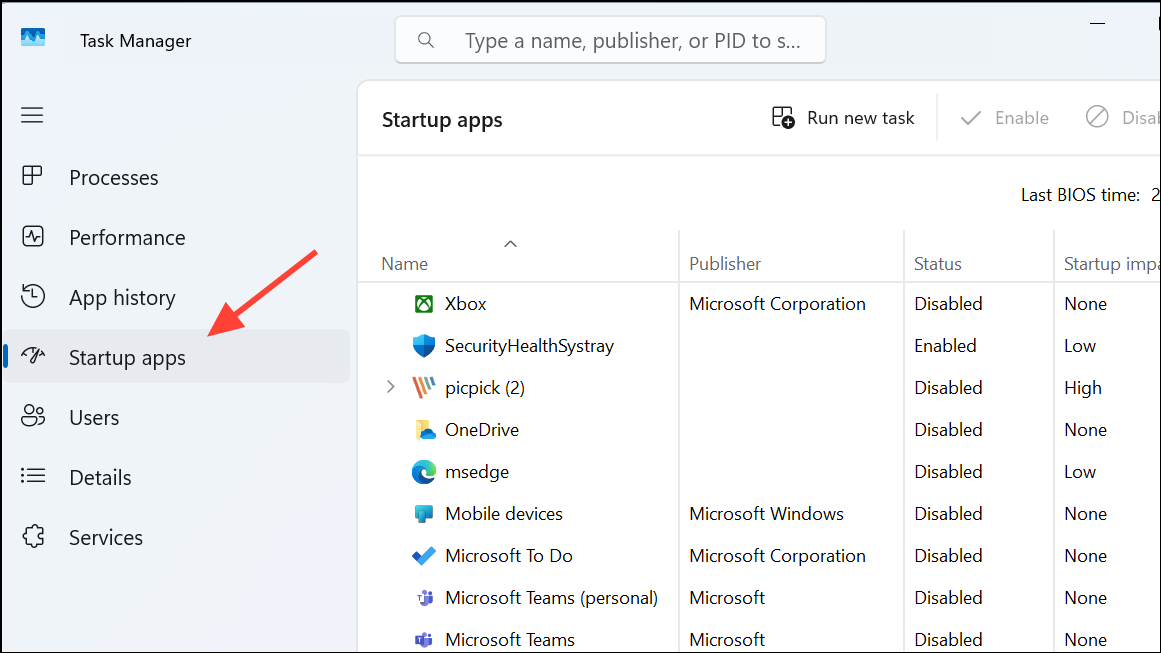
Task: Minimize the Task Manager window
Action: tap(1097, 24)
